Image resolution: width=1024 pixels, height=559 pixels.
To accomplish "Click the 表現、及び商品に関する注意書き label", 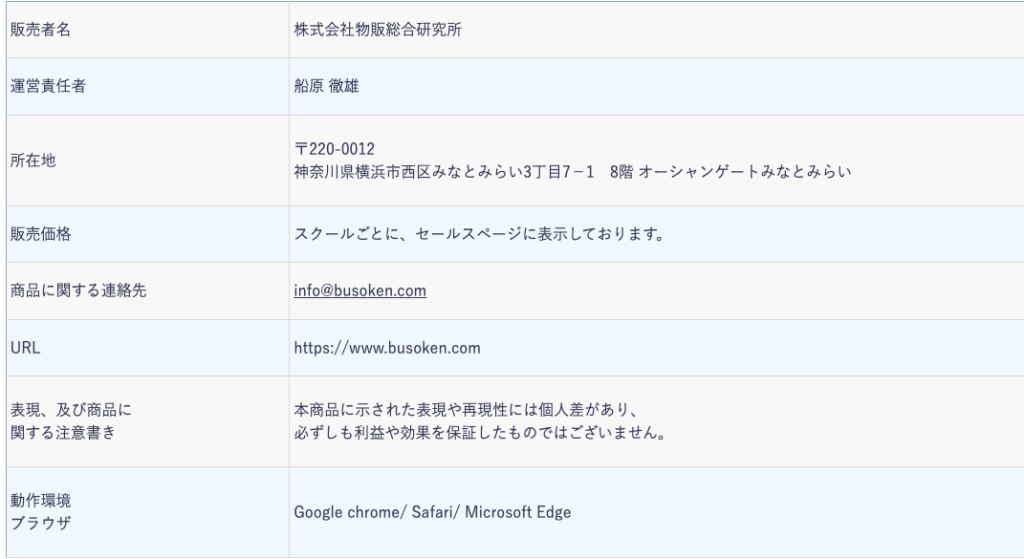I will 64,422.
